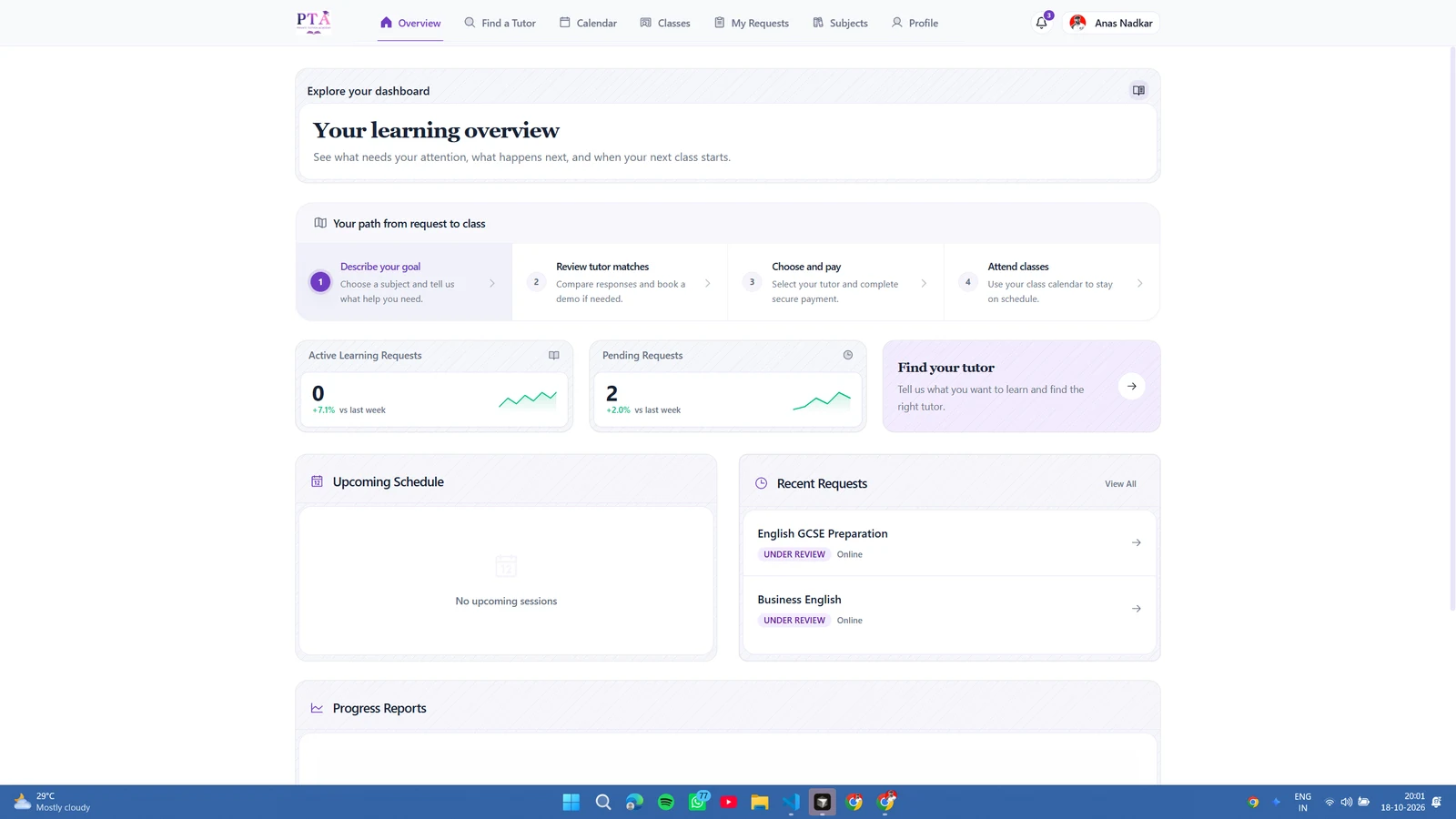The image size is (1456, 819).
Task: Switch to the My Requests tab
Action: tap(751, 23)
